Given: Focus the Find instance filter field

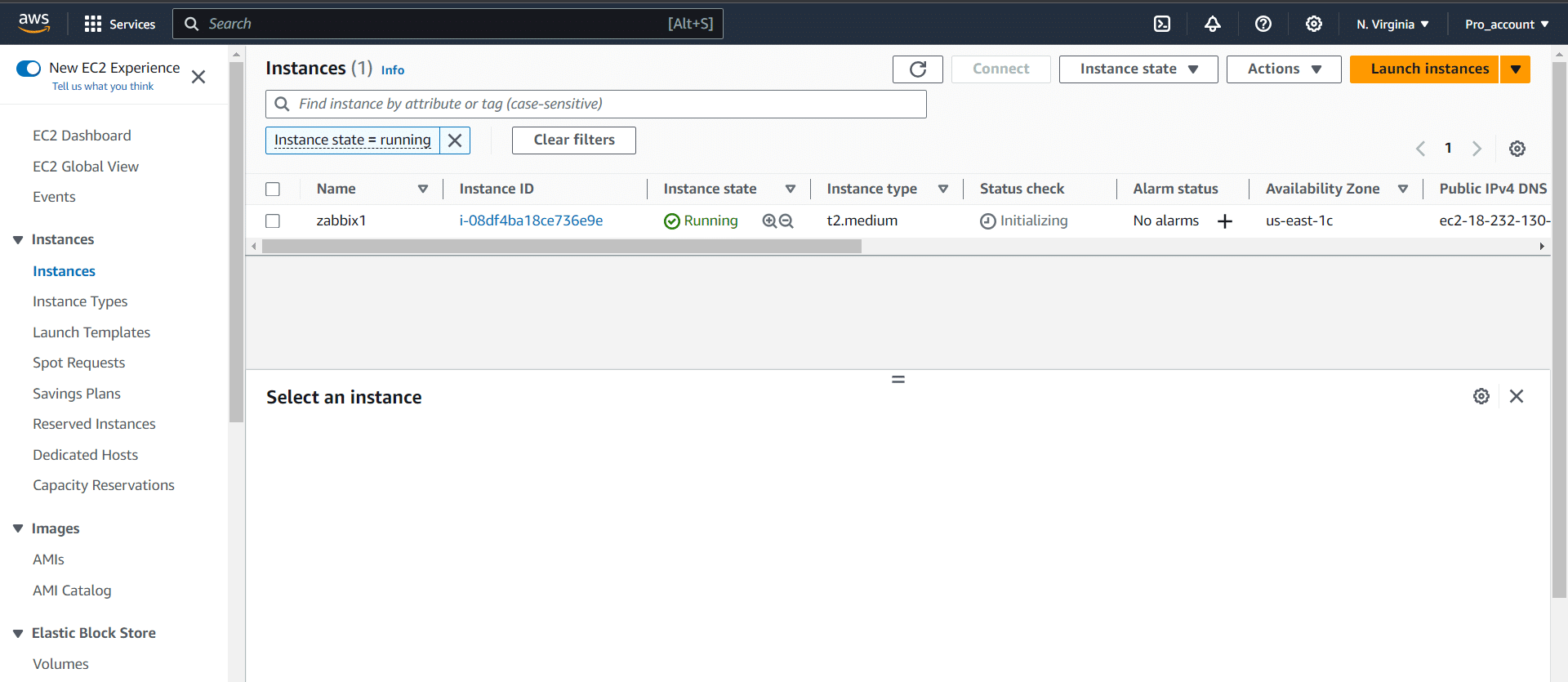Looking at the screenshot, I should [x=596, y=105].
